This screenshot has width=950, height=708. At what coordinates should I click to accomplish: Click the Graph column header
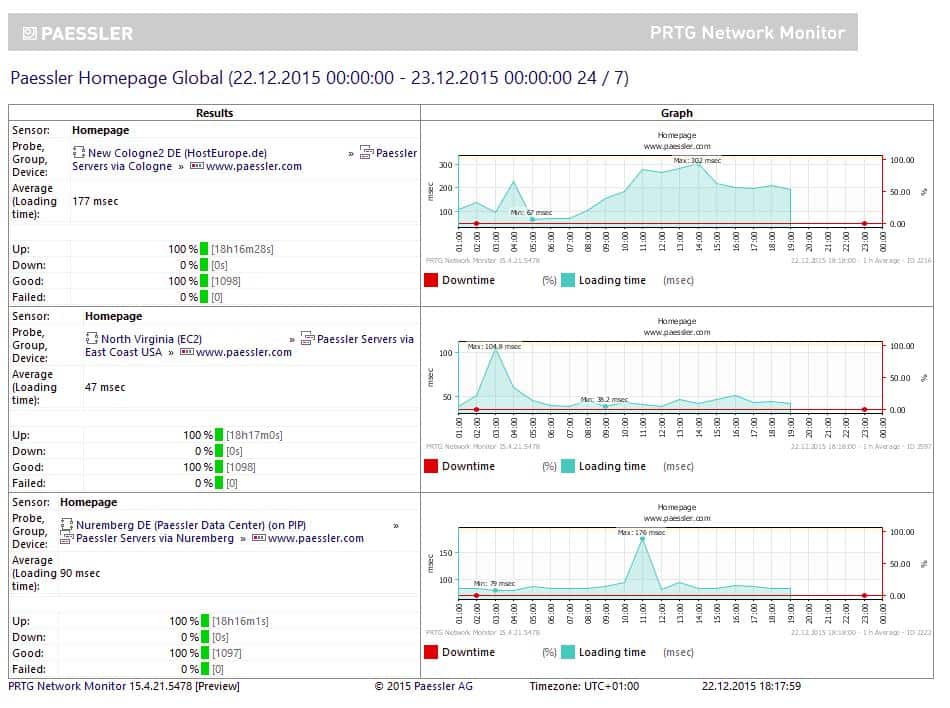coord(677,113)
